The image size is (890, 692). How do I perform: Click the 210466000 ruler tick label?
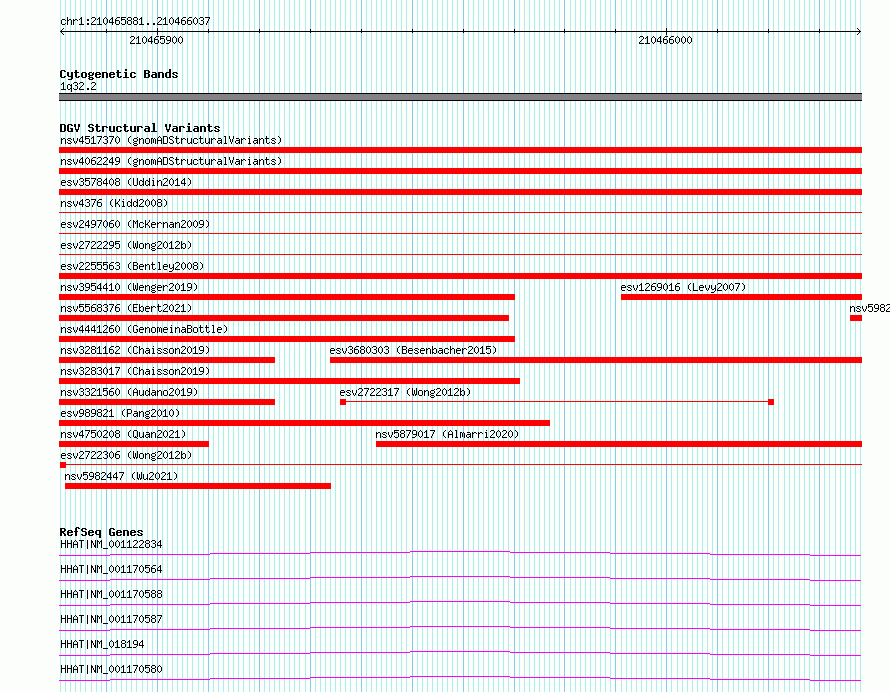(665, 40)
